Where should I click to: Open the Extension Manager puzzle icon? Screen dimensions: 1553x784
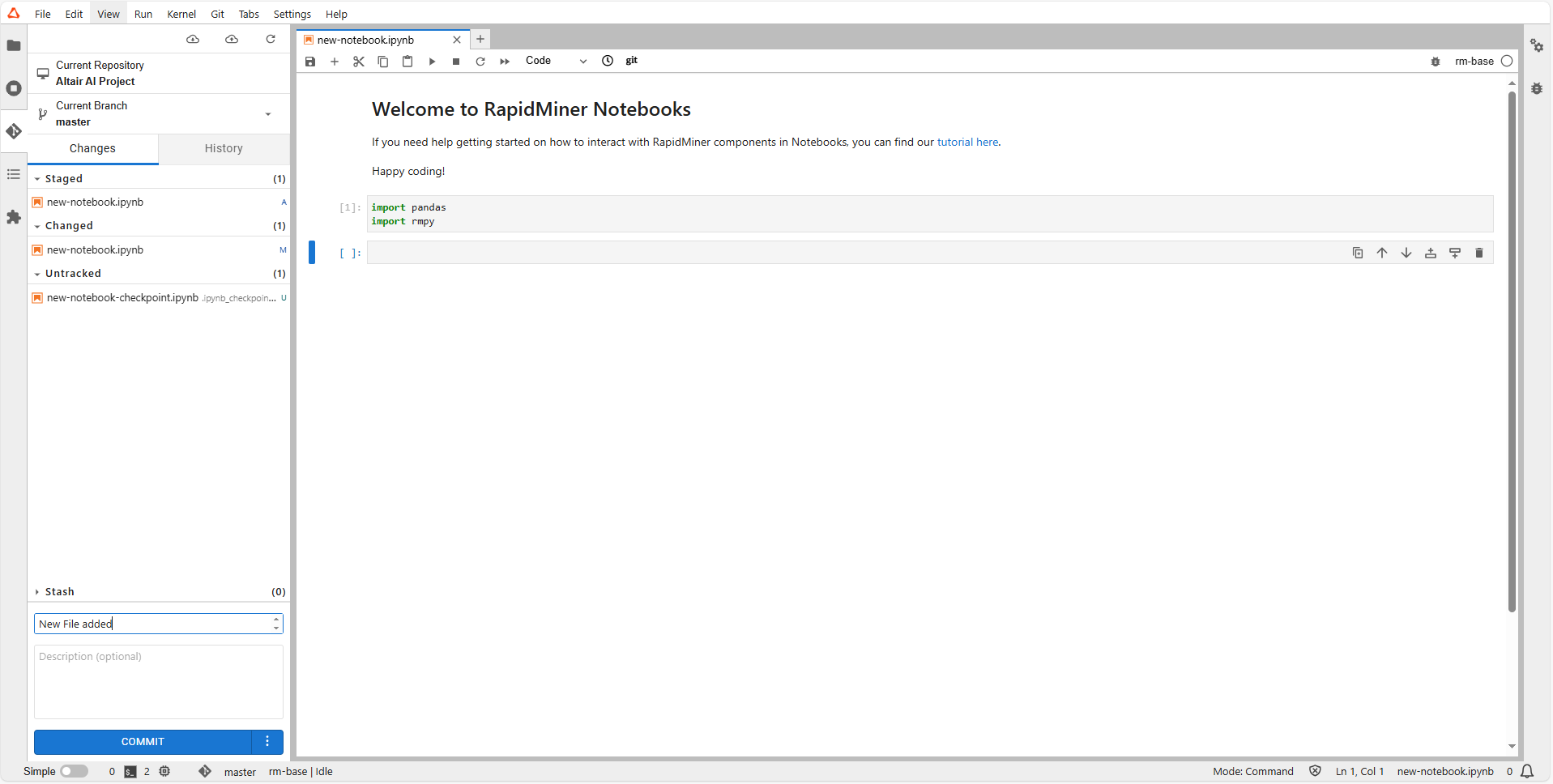(14, 217)
